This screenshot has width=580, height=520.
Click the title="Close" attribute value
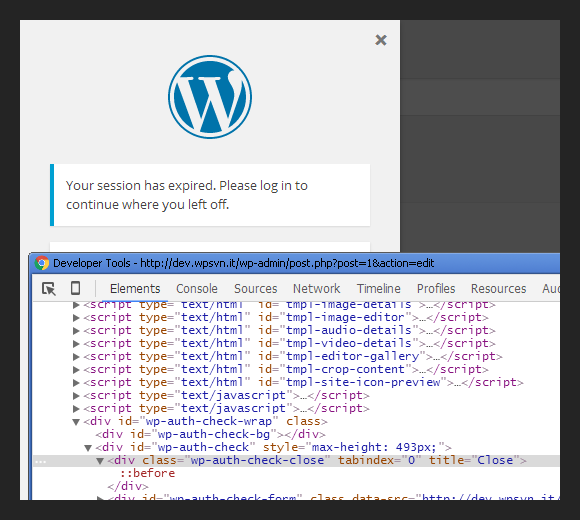tap(495, 460)
